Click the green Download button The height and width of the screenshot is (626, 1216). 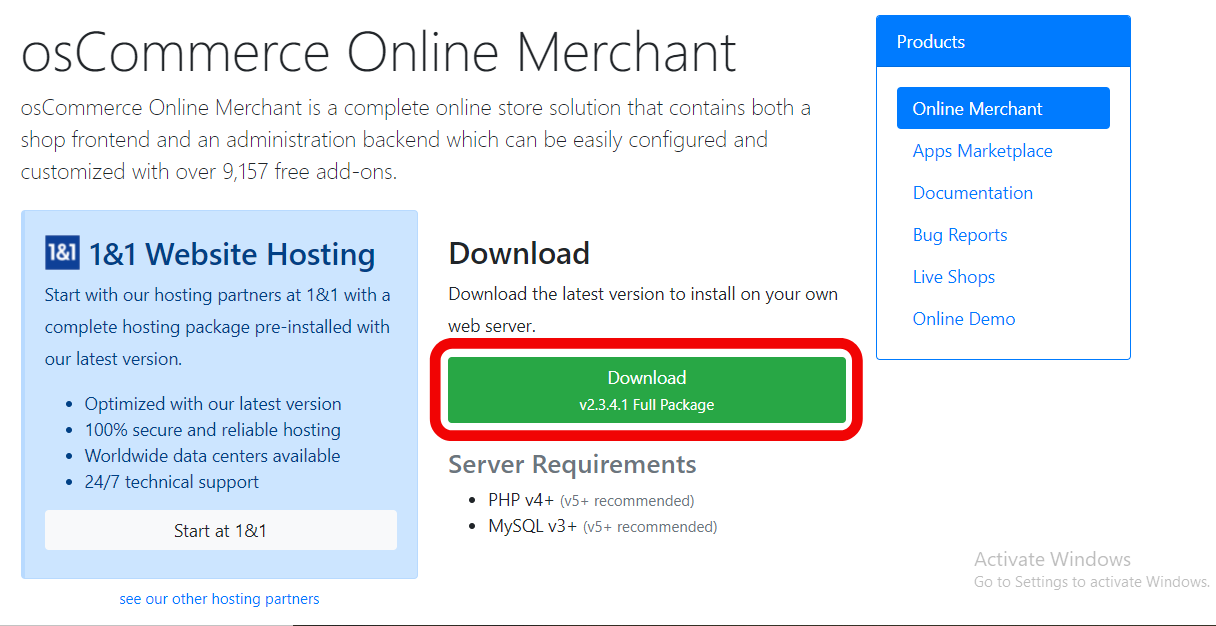(646, 389)
